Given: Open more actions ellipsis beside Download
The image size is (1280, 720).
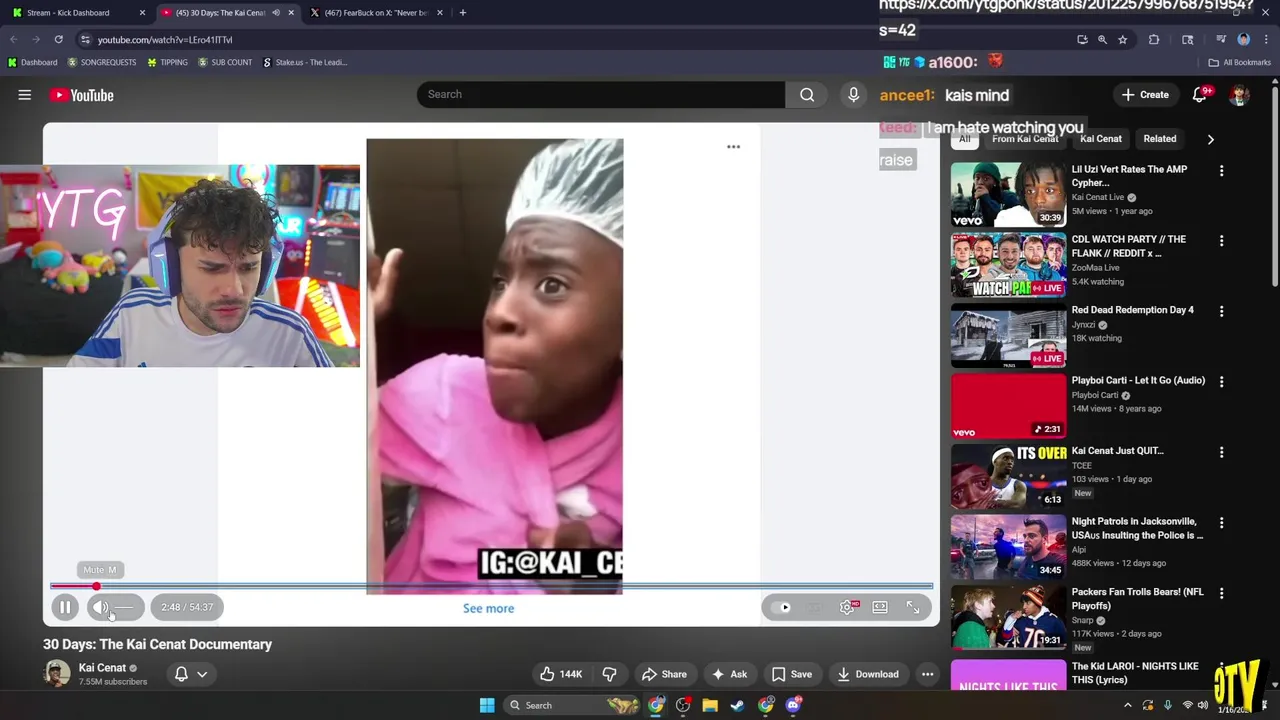Looking at the screenshot, I should click(x=927, y=674).
